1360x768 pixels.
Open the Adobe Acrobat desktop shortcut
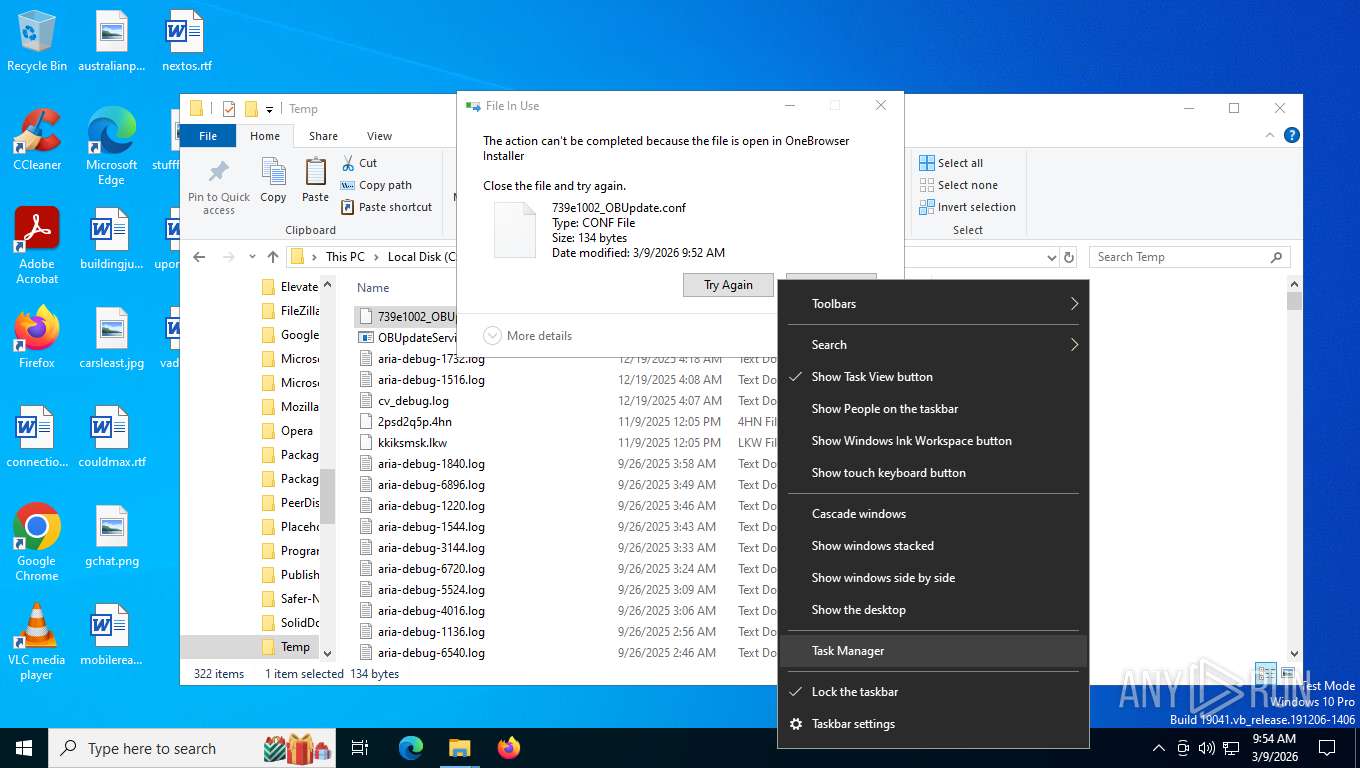37,246
